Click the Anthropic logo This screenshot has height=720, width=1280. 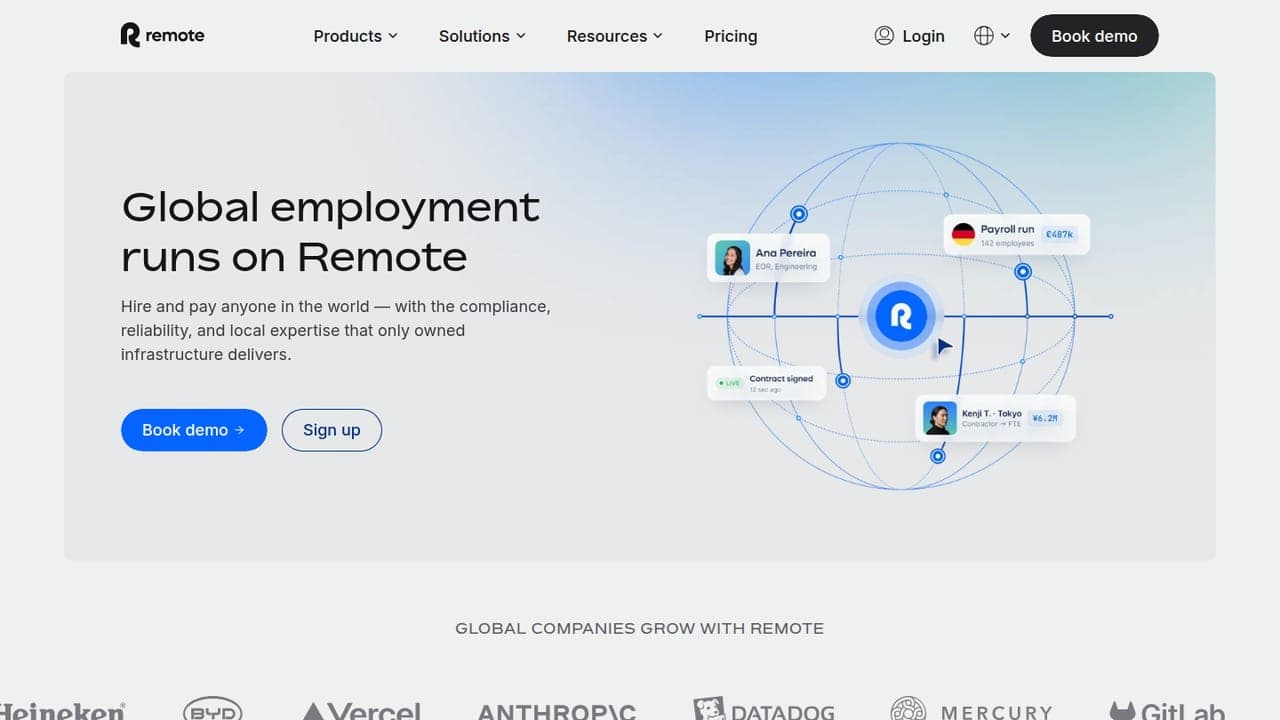pyautogui.click(x=557, y=712)
